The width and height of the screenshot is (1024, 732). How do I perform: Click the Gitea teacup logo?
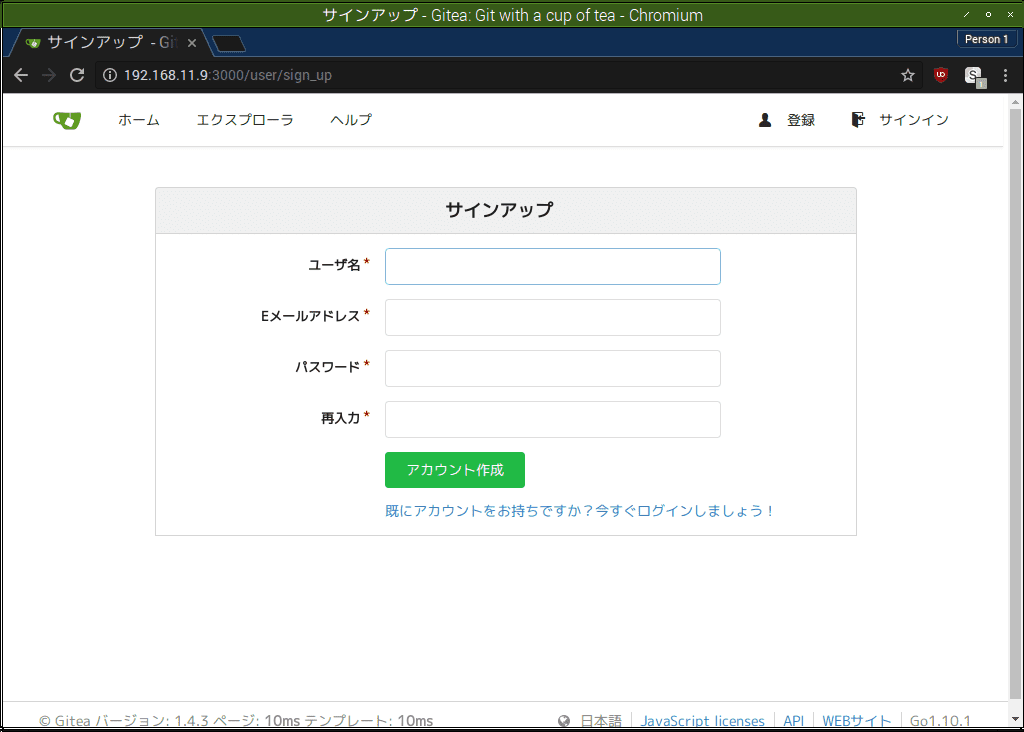click(x=66, y=119)
